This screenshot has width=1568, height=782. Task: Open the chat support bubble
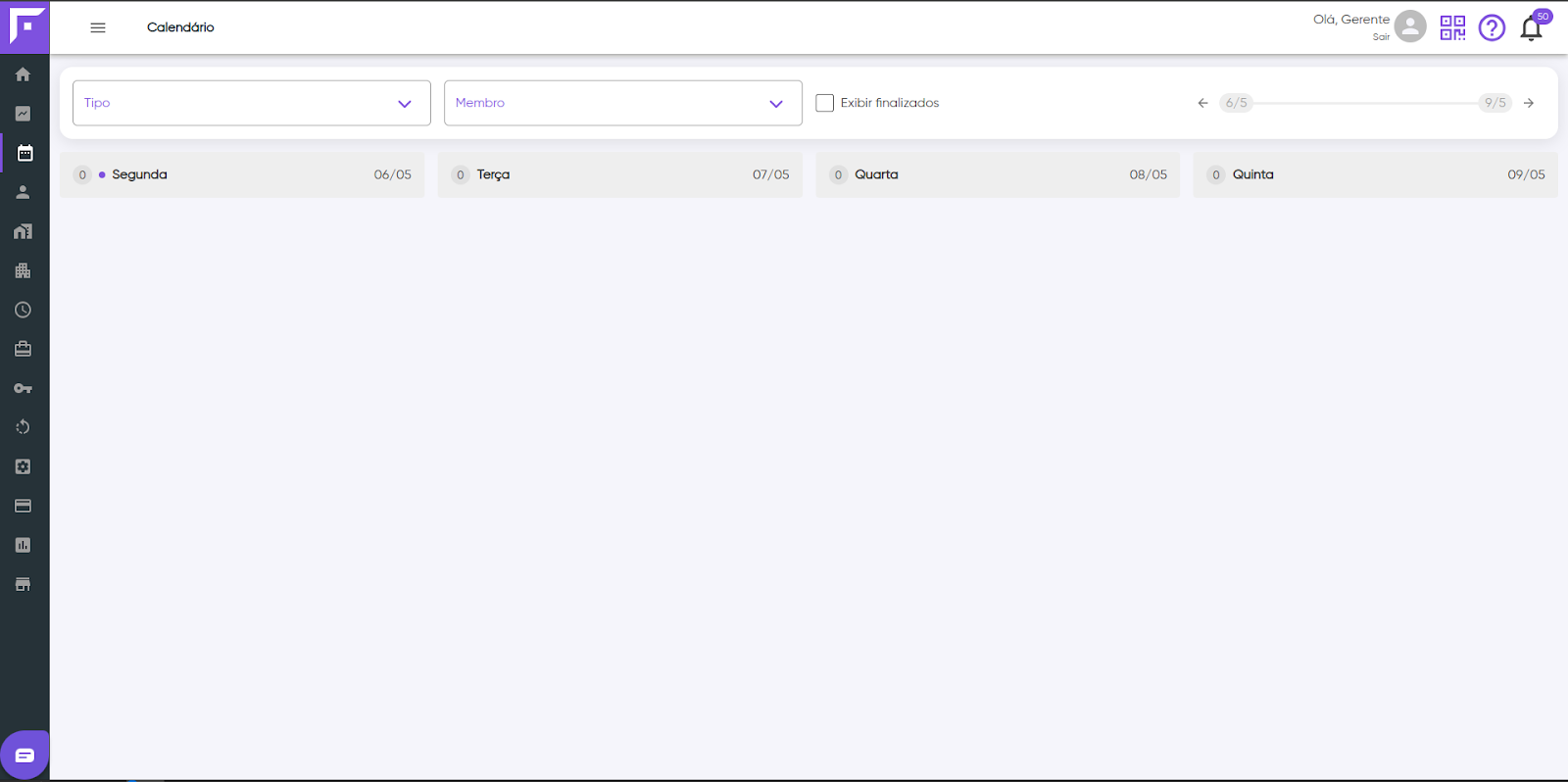click(24, 755)
